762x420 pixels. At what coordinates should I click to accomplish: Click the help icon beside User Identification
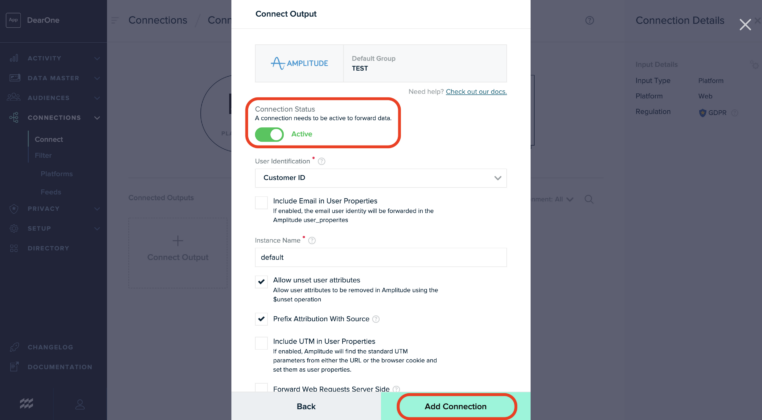click(x=321, y=161)
